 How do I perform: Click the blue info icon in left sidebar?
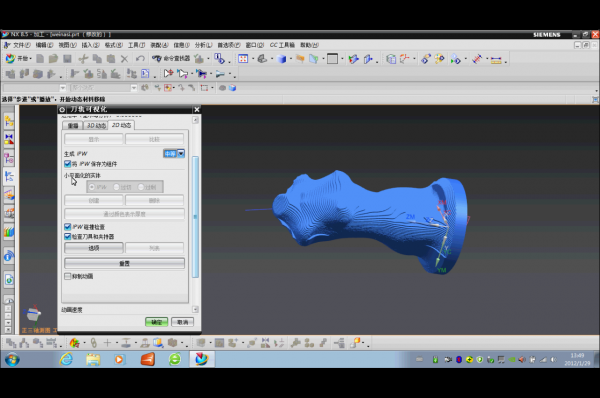pyautogui.click(x=9, y=256)
